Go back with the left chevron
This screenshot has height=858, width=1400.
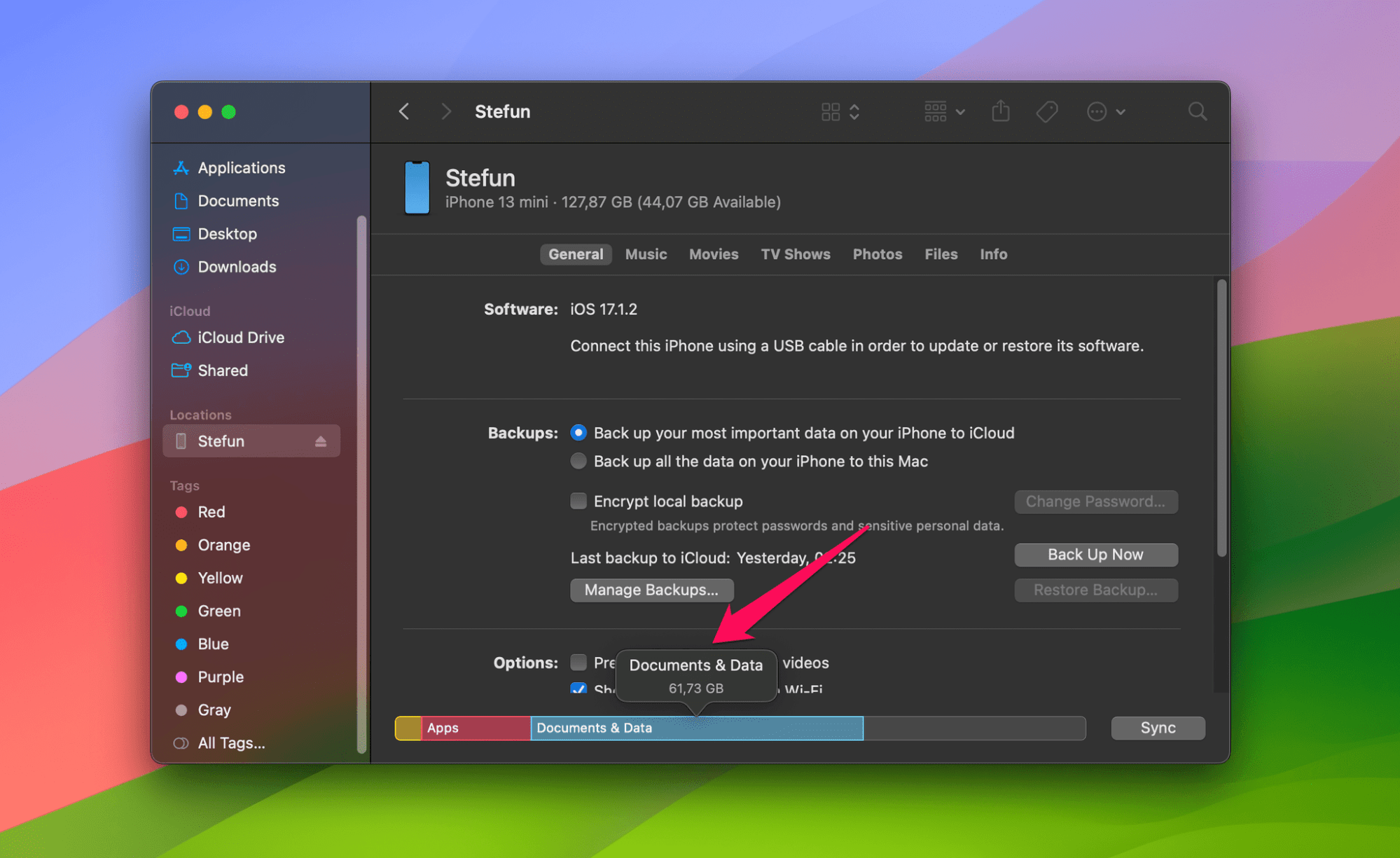(404, 111)
